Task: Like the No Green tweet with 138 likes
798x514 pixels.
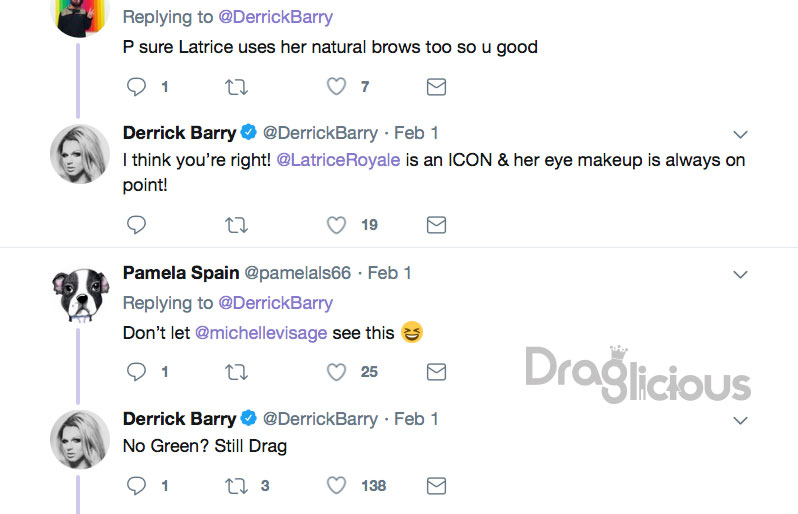Action: [336, 486]
